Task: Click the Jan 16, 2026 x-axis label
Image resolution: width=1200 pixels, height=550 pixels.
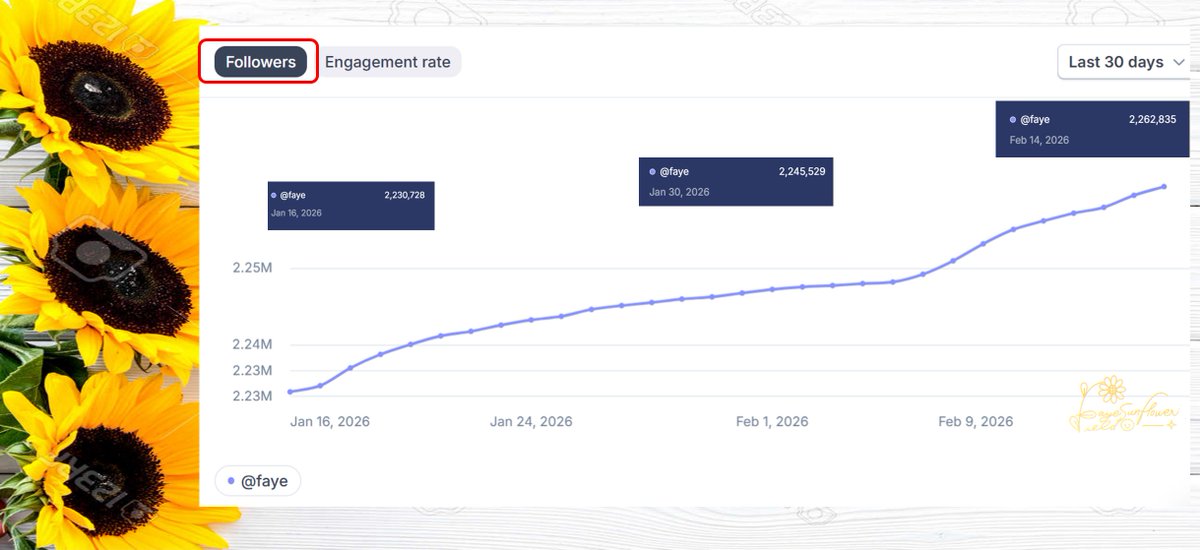Action: tap(330, 422)
